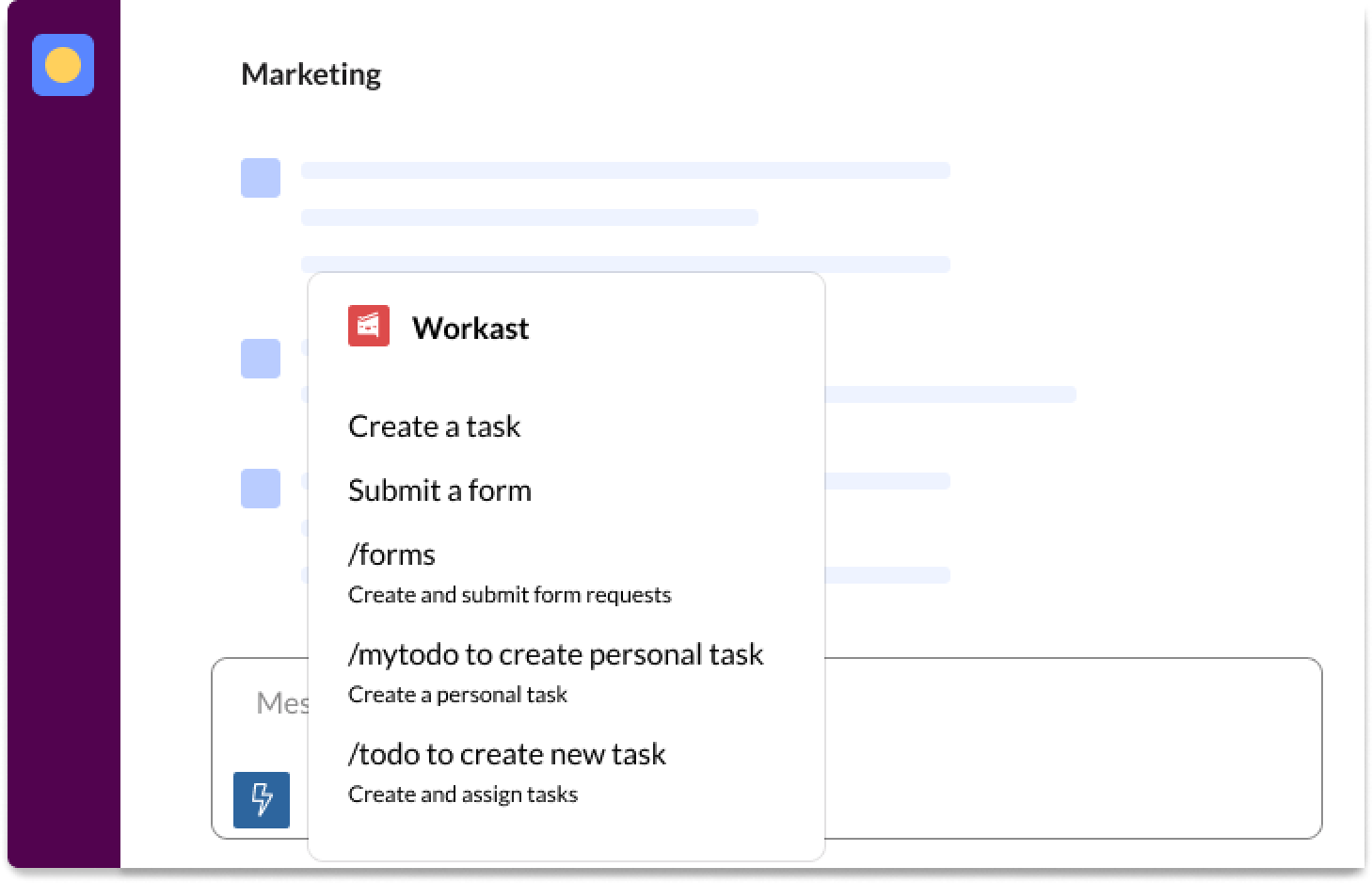
Task: Open the workspace icon in the sidebar
Action: (x=63, y=65)
